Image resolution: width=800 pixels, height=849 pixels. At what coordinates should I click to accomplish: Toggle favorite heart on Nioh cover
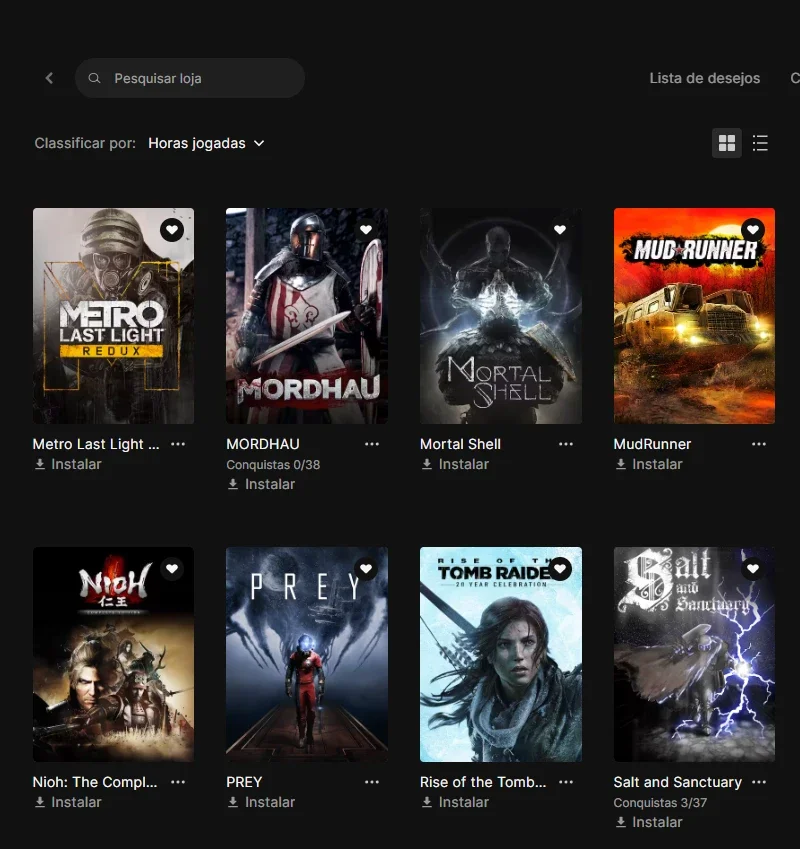(172, 569)
